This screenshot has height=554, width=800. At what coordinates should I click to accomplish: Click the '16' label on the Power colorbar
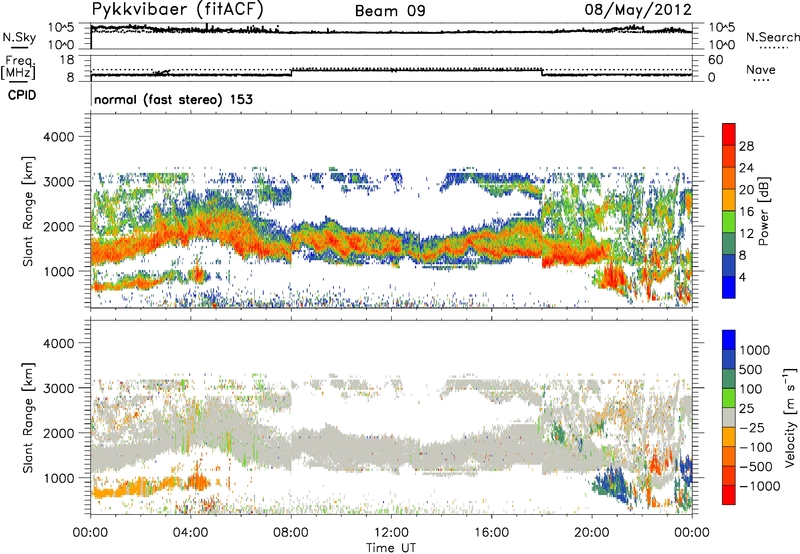tap(746, 212)
